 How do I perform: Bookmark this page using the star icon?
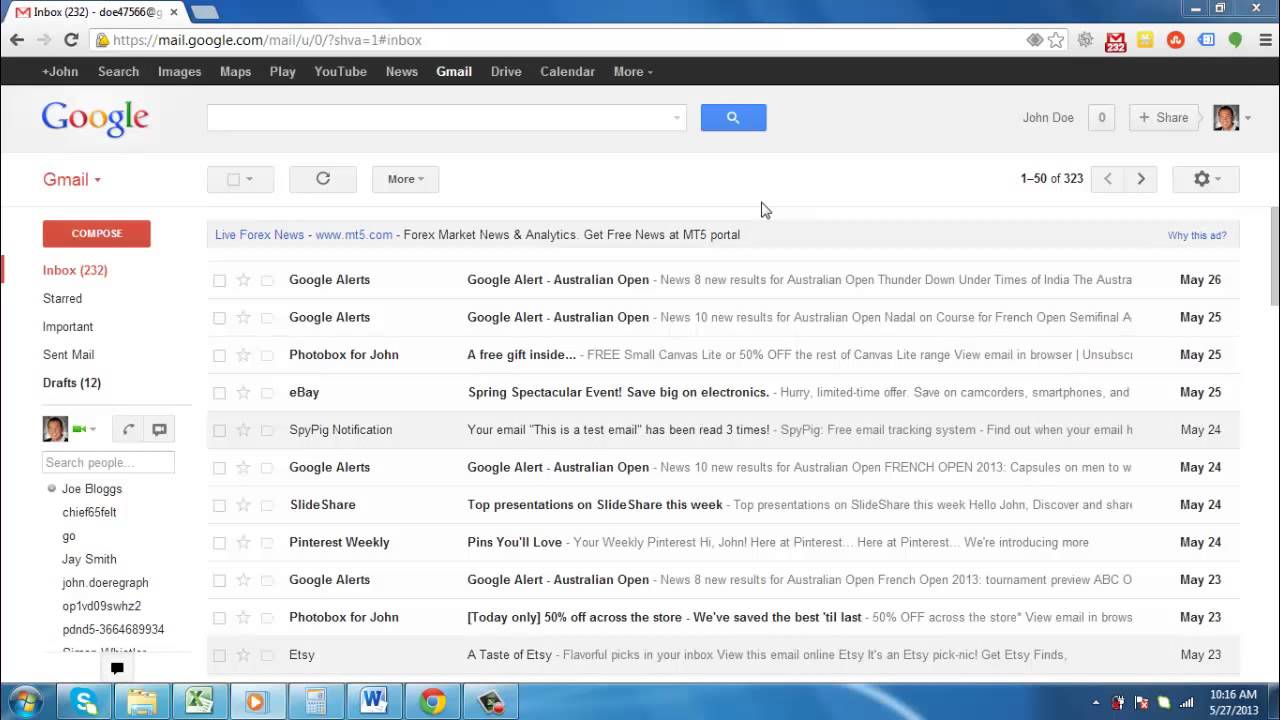(1056, 40)
